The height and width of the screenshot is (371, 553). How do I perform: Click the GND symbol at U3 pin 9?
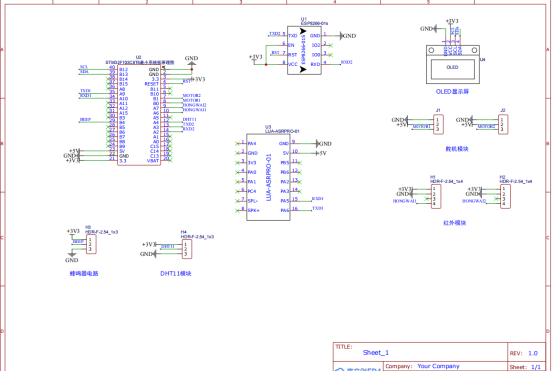[323, 144]
